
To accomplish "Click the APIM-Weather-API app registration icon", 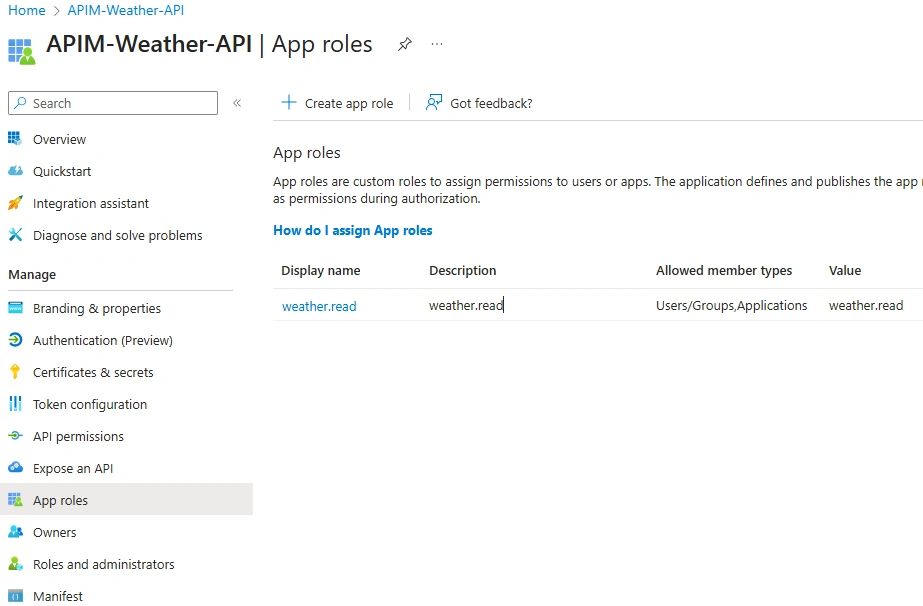I will tap(22, 51).
